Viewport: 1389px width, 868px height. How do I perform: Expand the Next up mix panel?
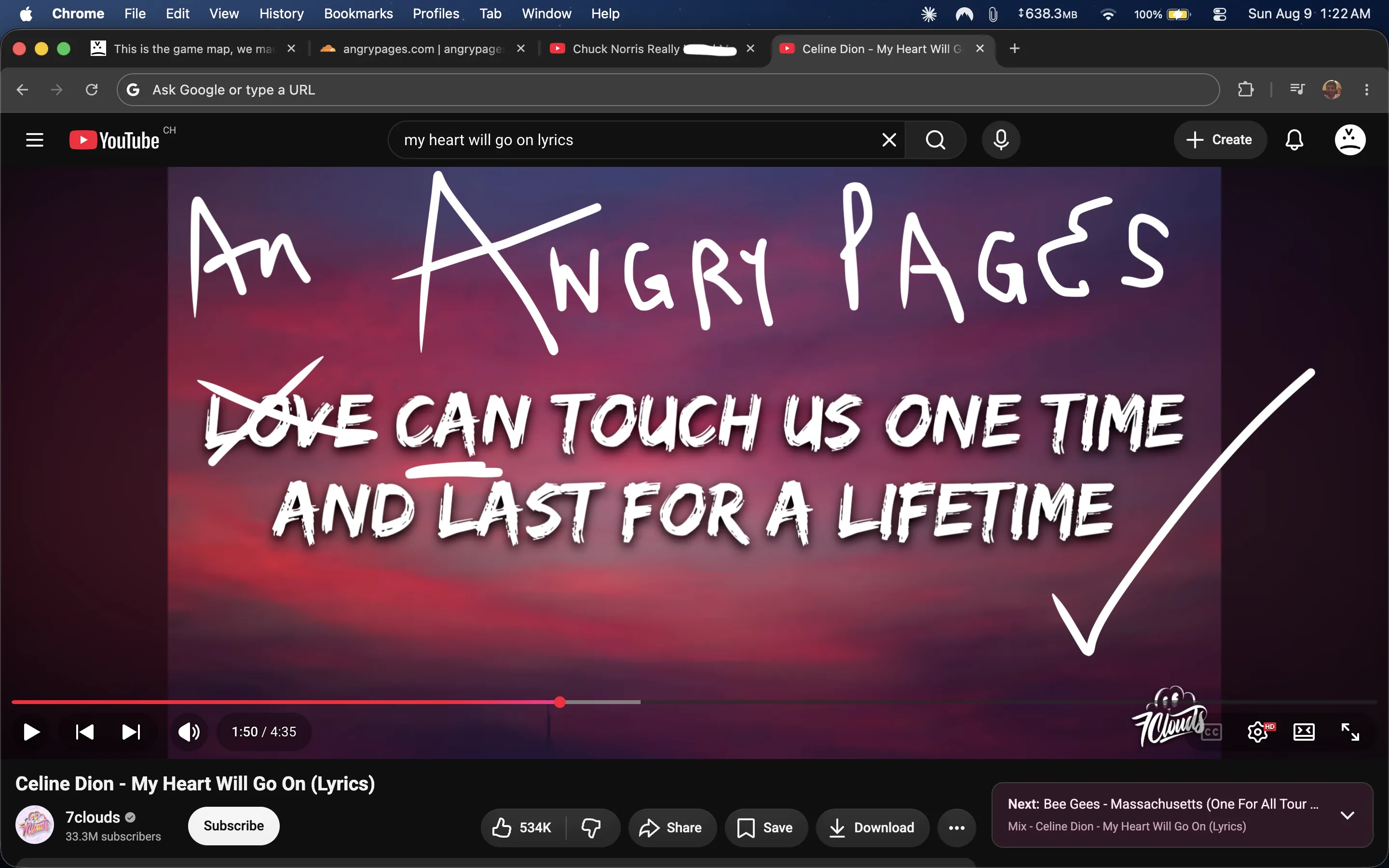1347,814
